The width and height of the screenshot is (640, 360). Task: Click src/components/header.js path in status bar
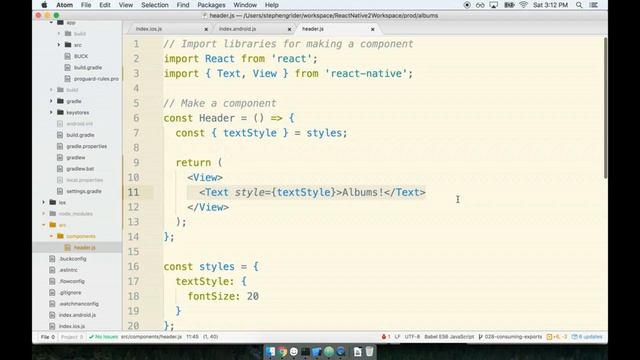[x=151, y=337]
